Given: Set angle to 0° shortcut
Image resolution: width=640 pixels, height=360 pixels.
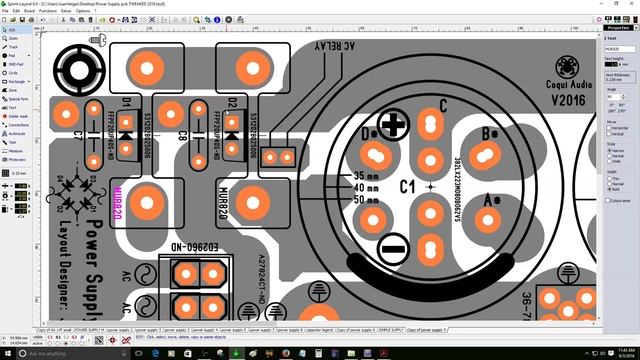Looking at the screenshot, I should point(612,106).
